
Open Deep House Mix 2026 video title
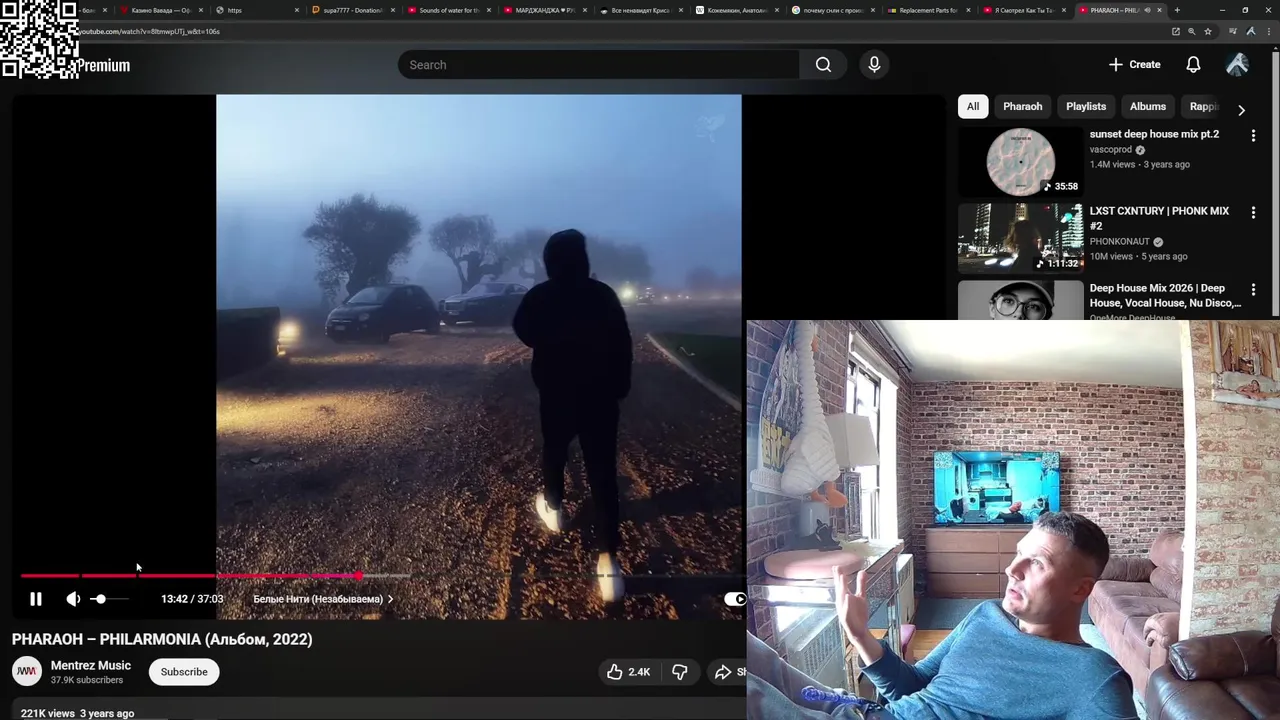coord(1165,295)
